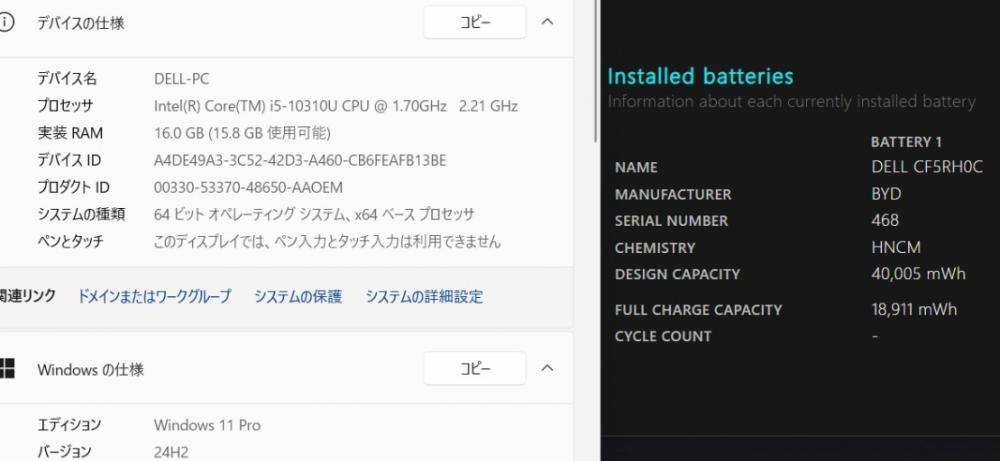
Task: Click battery name DELL CF5RH0C
Action: tap(927, 167)
